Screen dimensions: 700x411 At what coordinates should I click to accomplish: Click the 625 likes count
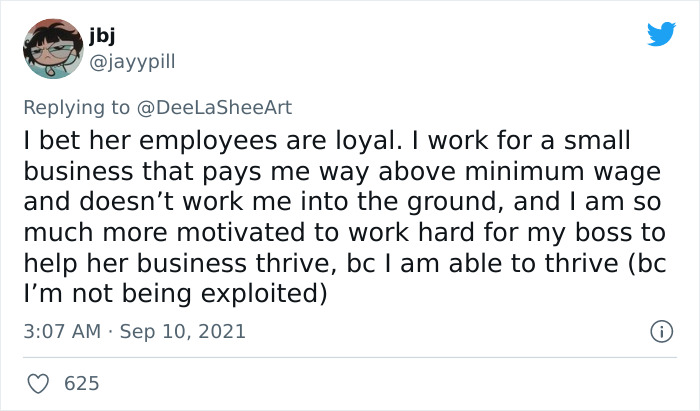pyautogui.click(x=80, y=383)
